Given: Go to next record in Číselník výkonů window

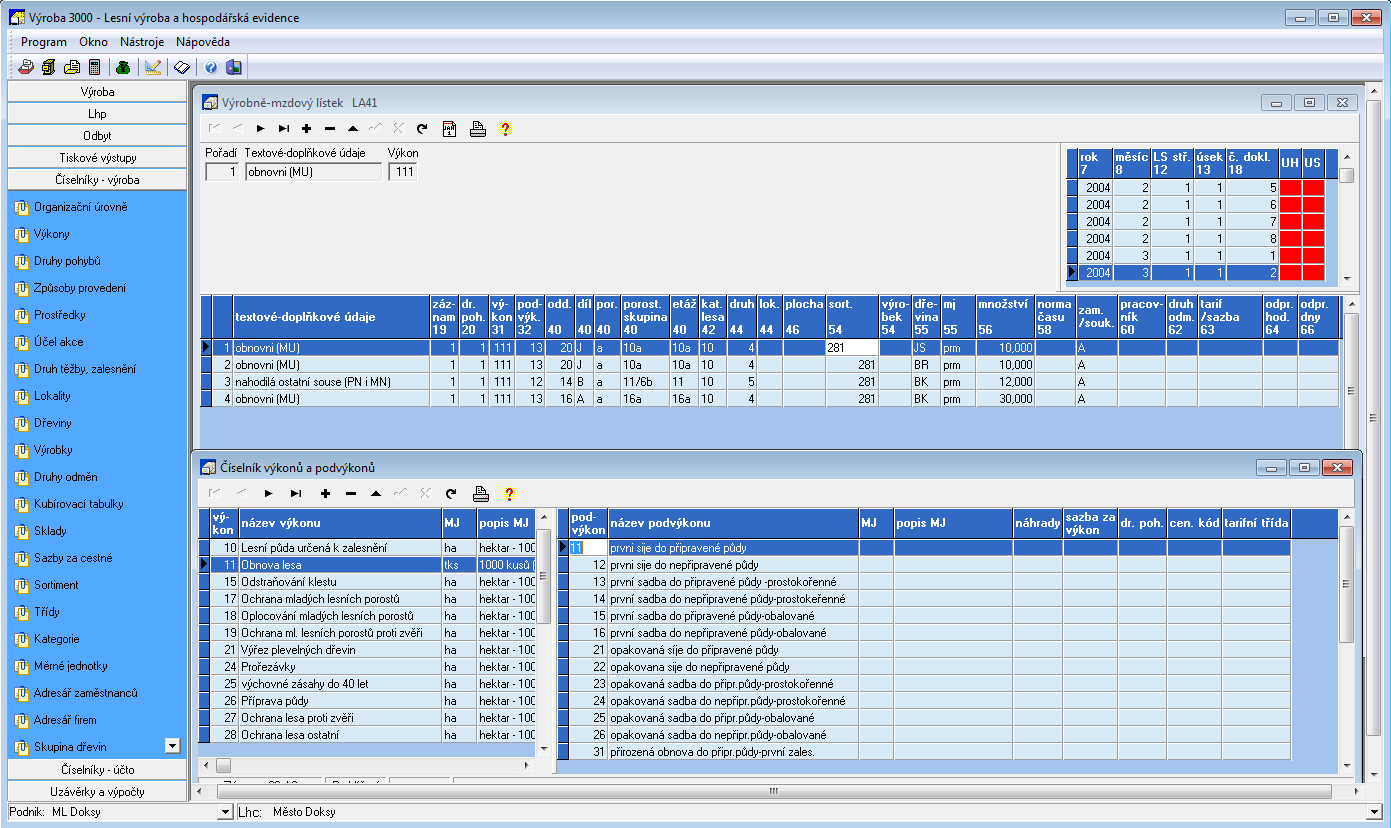Looking at the screenshot, I should (268, 493).
